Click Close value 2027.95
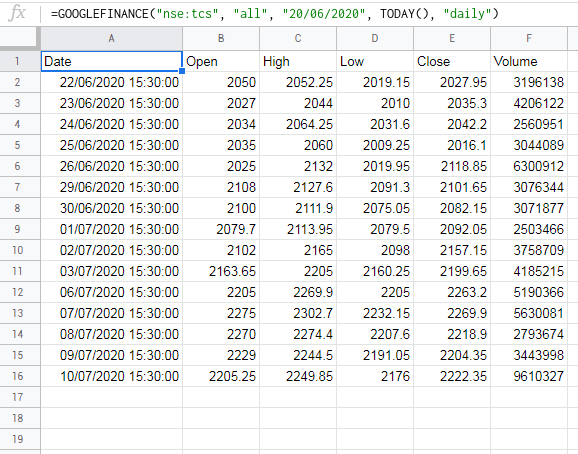578x454 pixels. click(452, 82)
